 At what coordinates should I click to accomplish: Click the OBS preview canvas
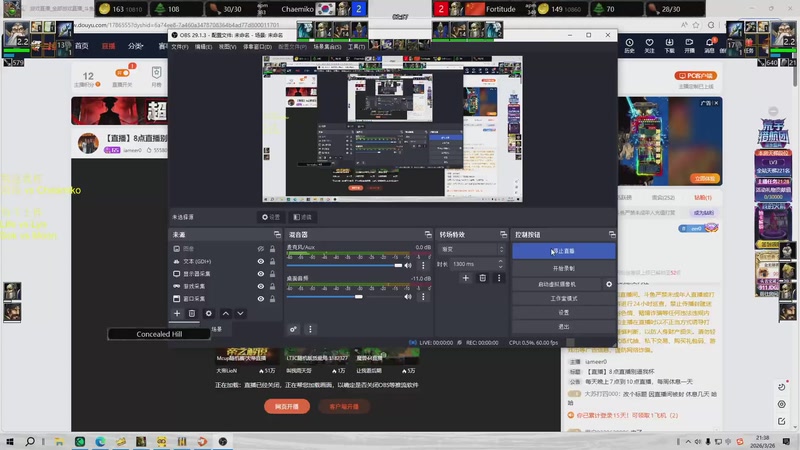[x=392, y=129]
